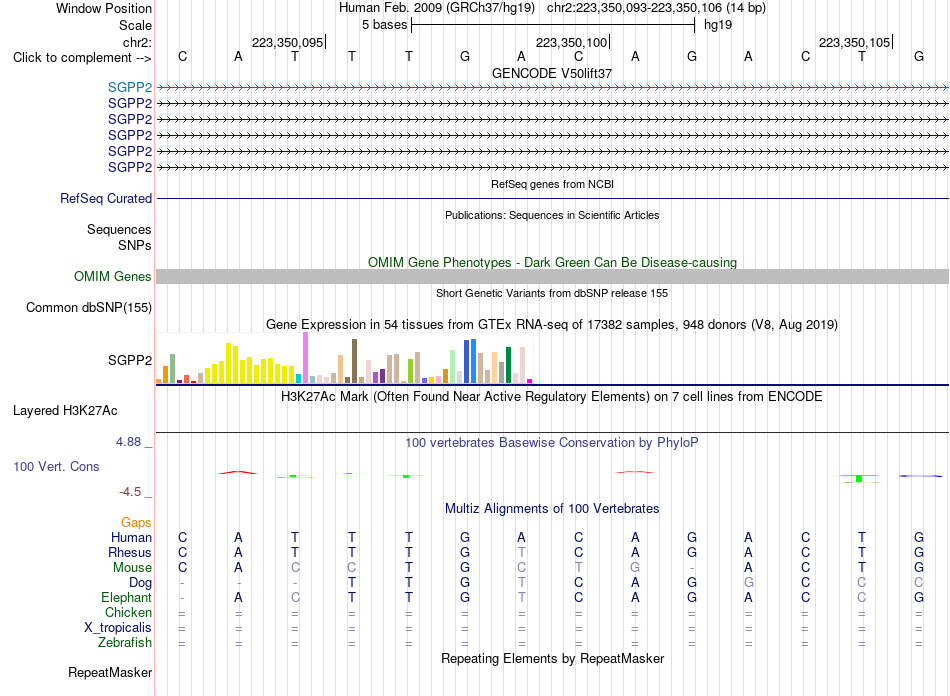Select the Zebrafish species label
The width and height of the screenshot is (950, 696).
pyautogui.click(x=125, y=642)
